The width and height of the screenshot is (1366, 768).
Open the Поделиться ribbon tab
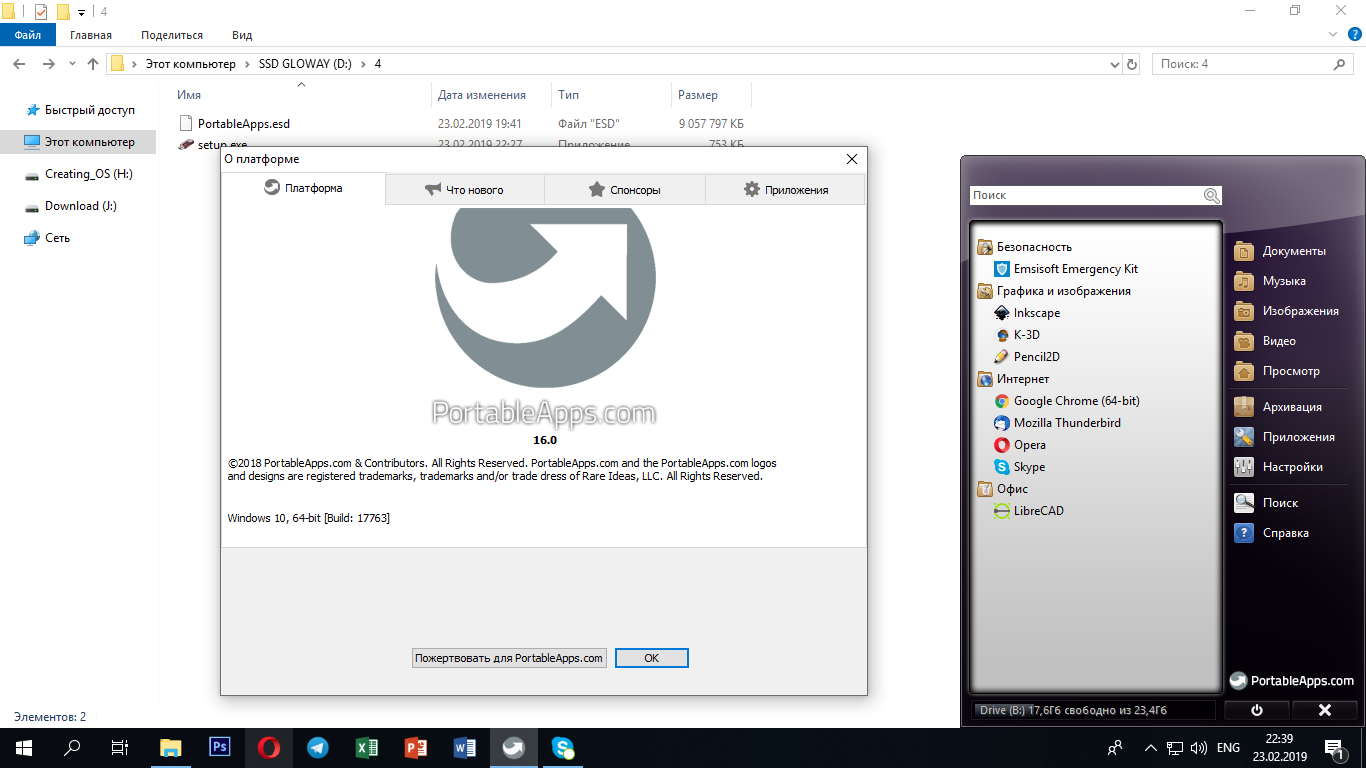coord(172,35)
